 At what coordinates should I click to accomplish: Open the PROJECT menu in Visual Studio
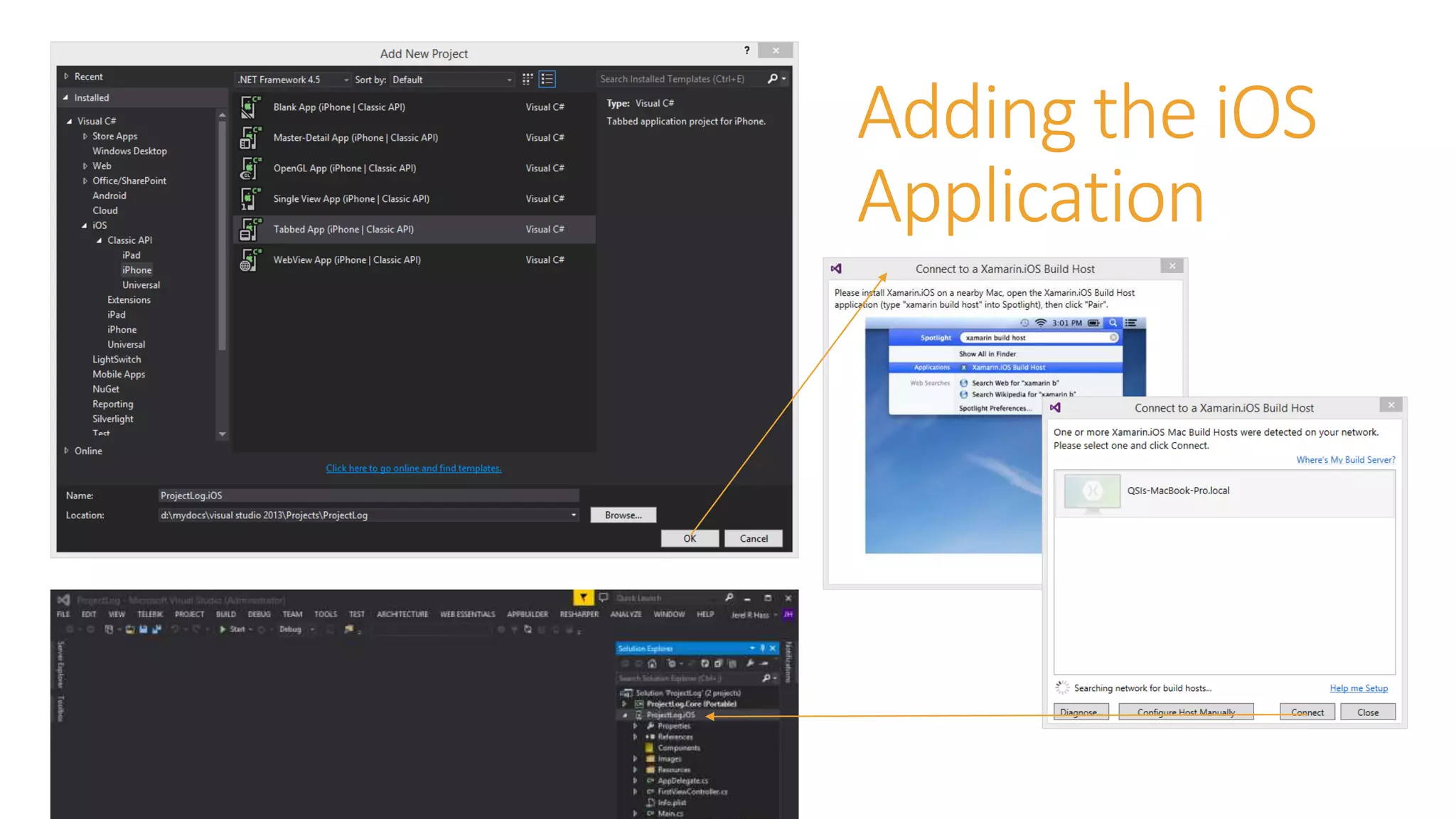pyautogui.click(x=189, y=614)
